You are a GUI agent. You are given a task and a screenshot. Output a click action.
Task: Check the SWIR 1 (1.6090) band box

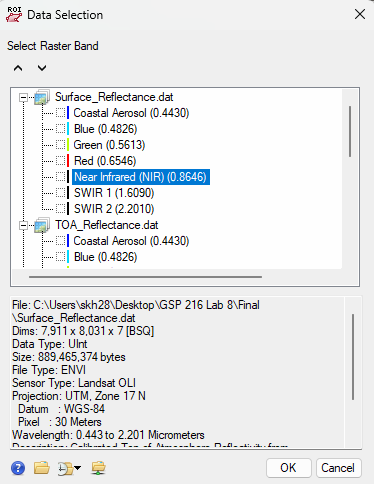[61, 193]
